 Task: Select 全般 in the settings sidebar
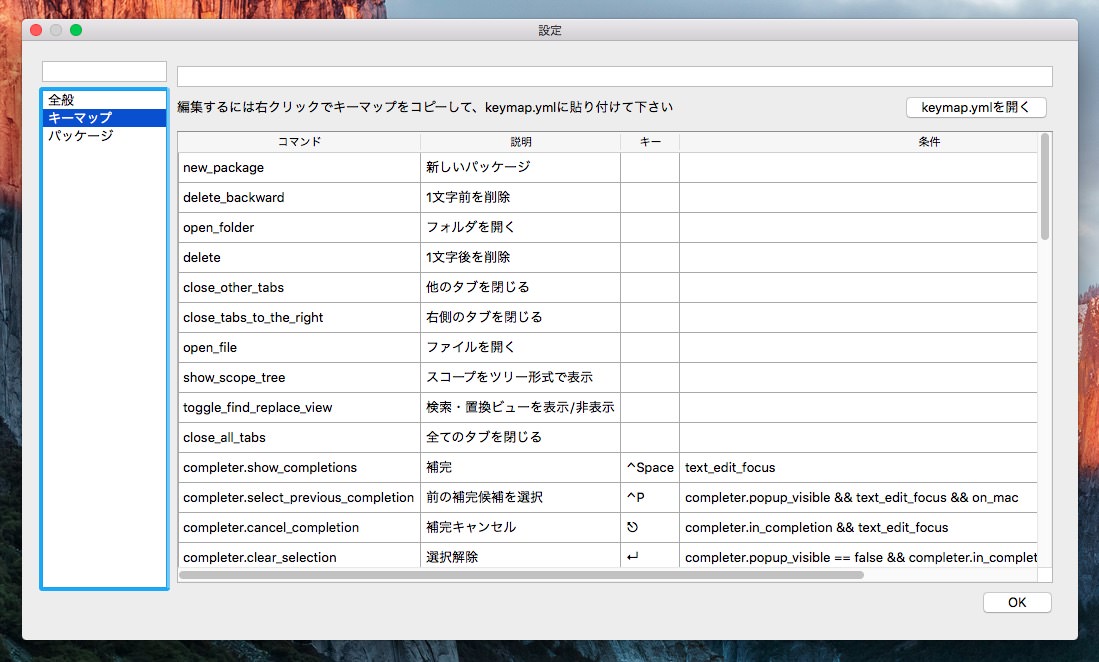tap(62, 100)
